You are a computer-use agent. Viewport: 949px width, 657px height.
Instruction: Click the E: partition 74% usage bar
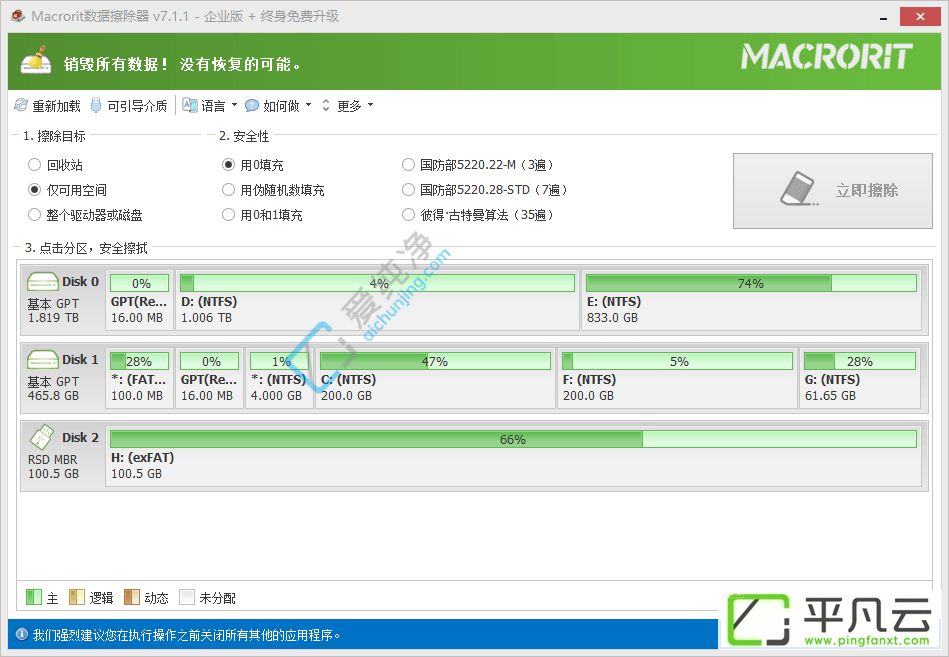751,283
